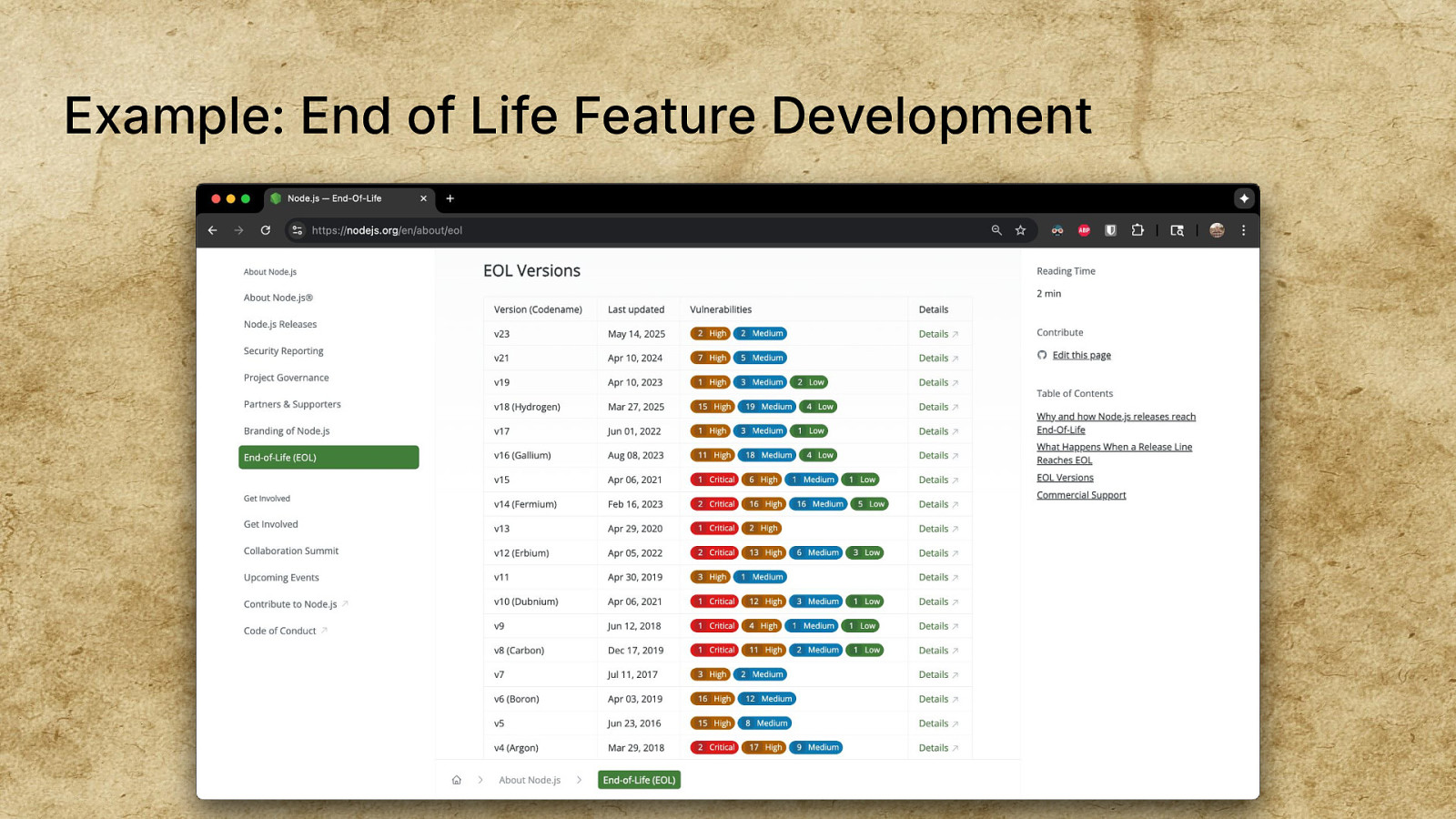Open the browser extensions puzzle icon
1456x819 pixels.
click(x=1137, y=230)
